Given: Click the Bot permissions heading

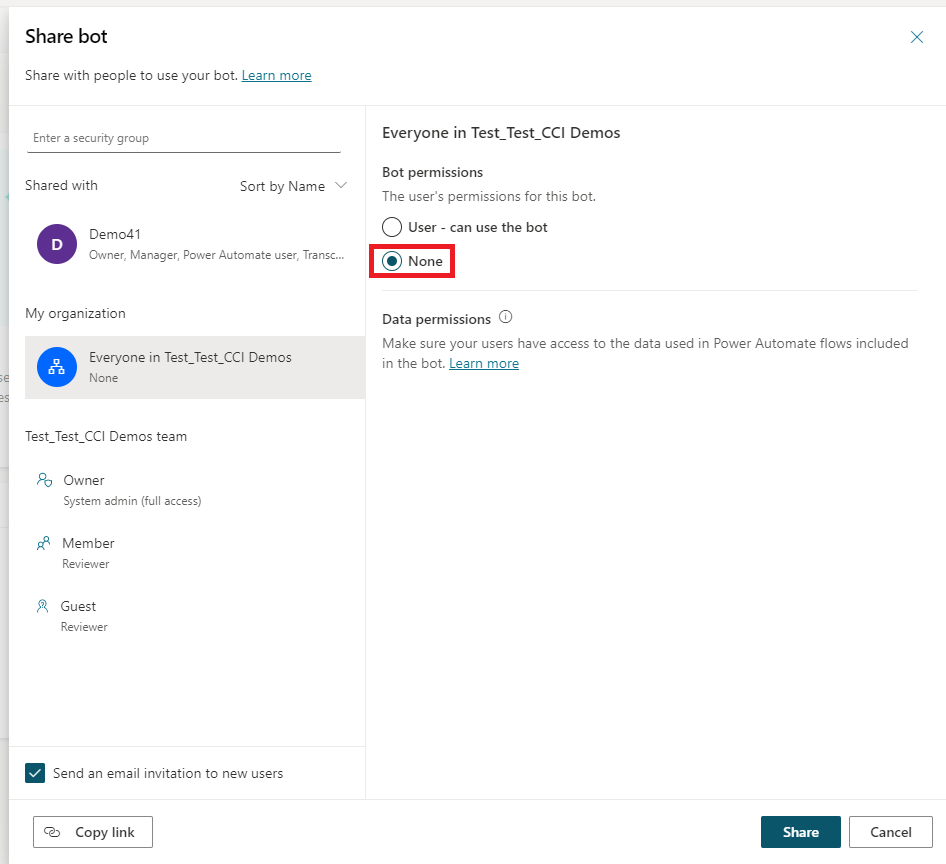Looking at the screenshot, I should pyautogui.click(x=433, y=172).
